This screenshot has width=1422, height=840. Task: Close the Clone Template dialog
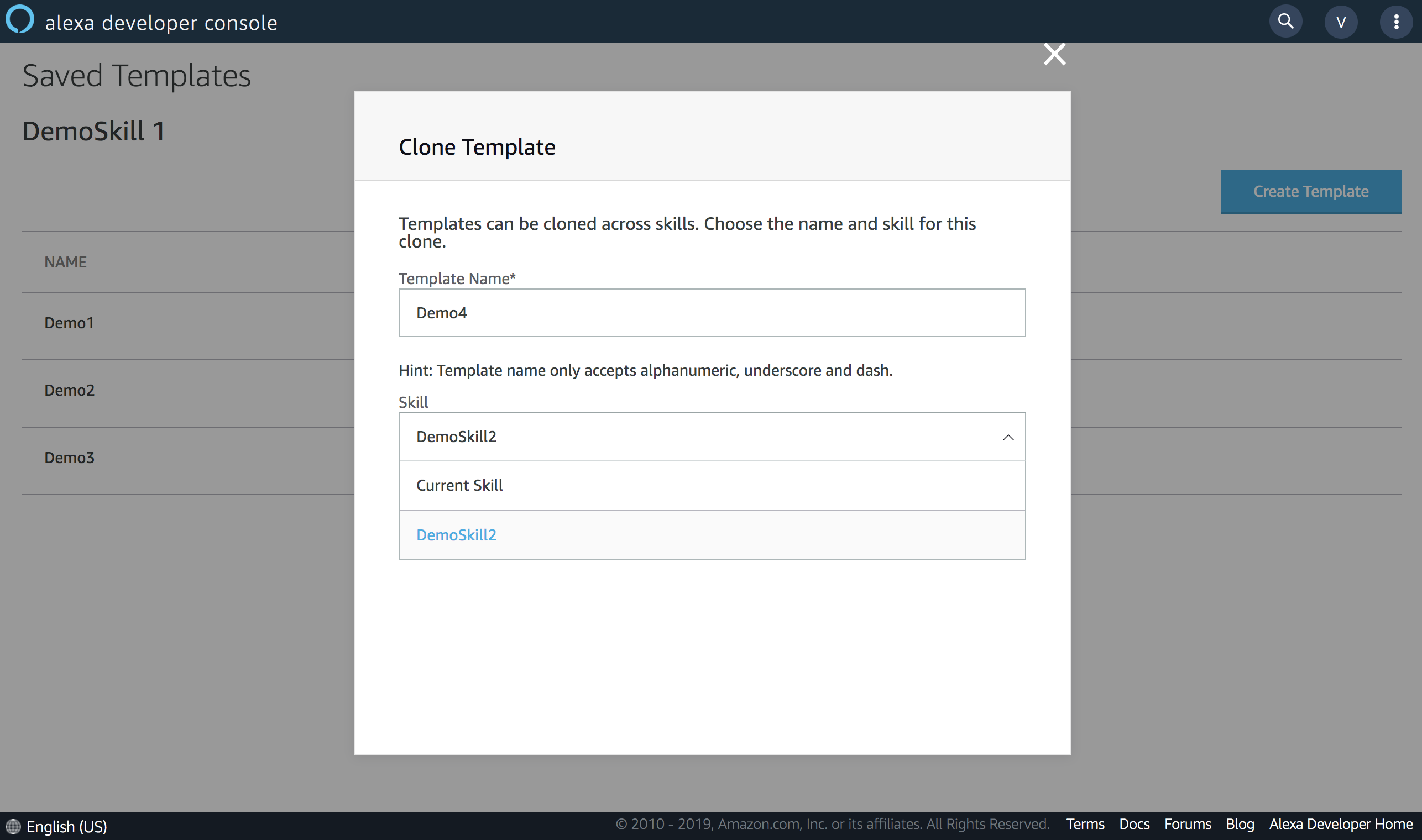[x=1054, y=54]
